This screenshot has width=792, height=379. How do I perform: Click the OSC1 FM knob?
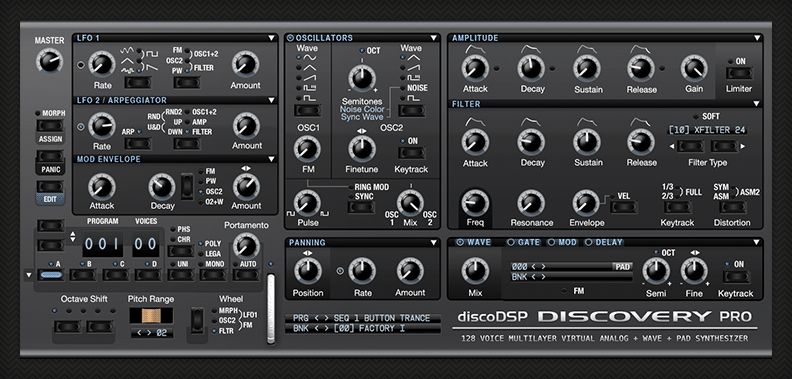point(307,149)
